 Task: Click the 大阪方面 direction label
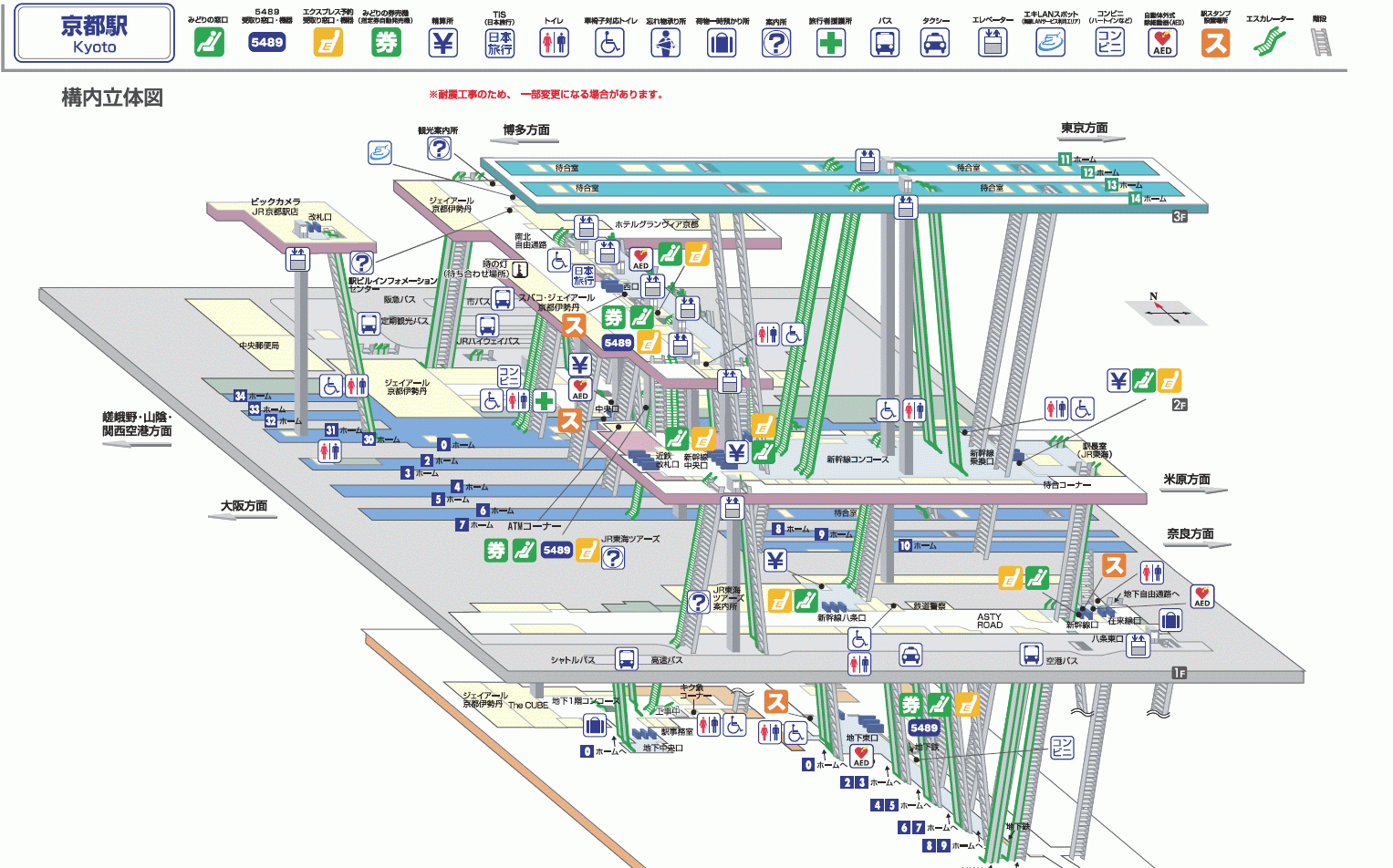click(244, 506)
